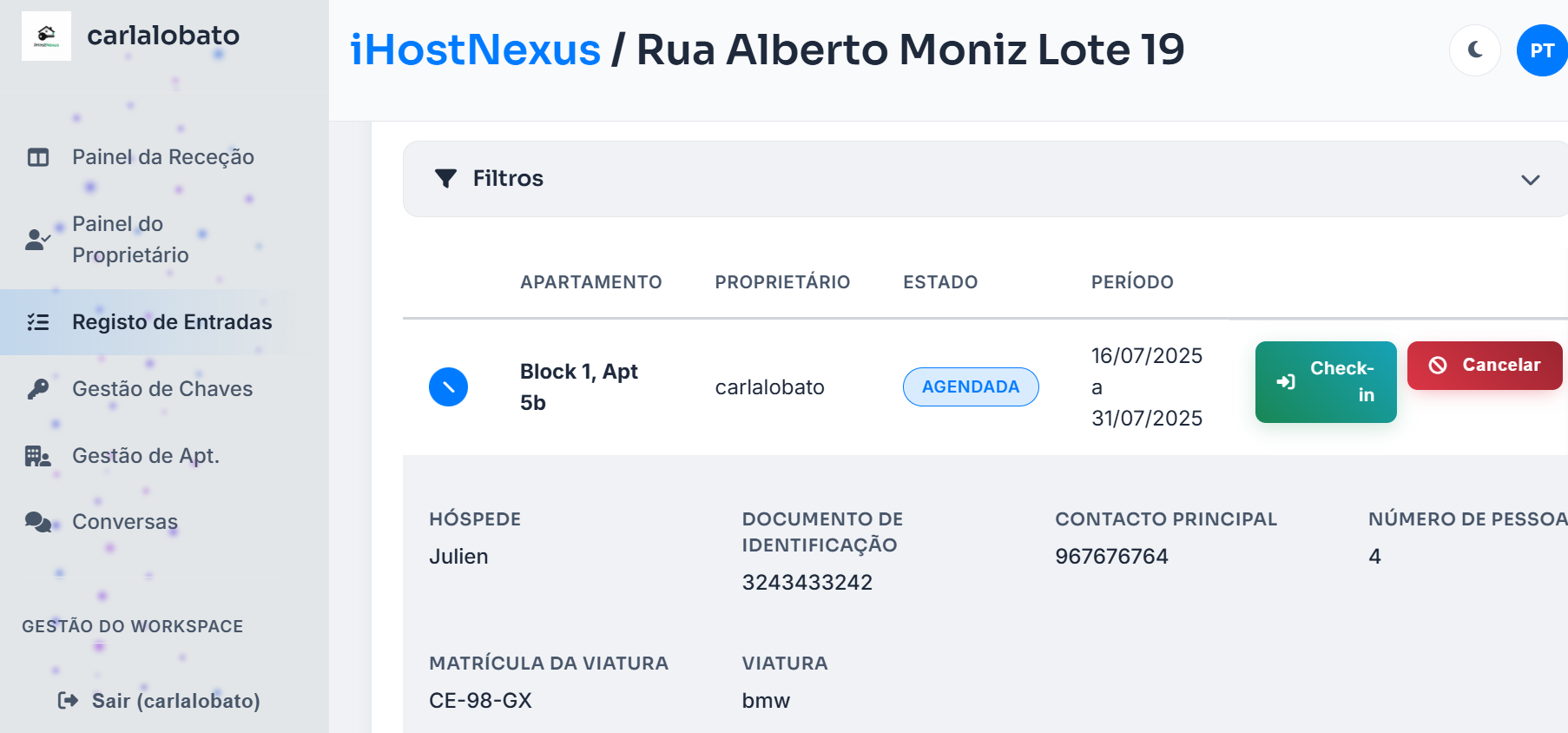Click the Cancelar button

(1484, 366)
